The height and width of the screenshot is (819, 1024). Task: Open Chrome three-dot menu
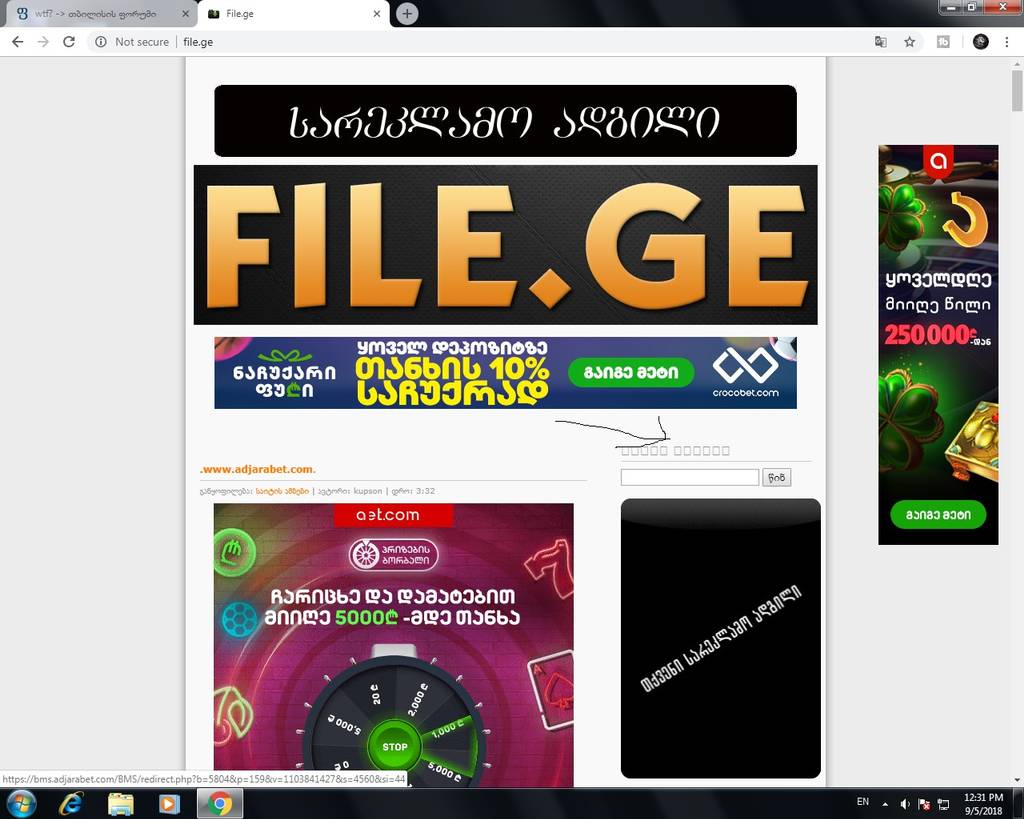pos(1006,42)
